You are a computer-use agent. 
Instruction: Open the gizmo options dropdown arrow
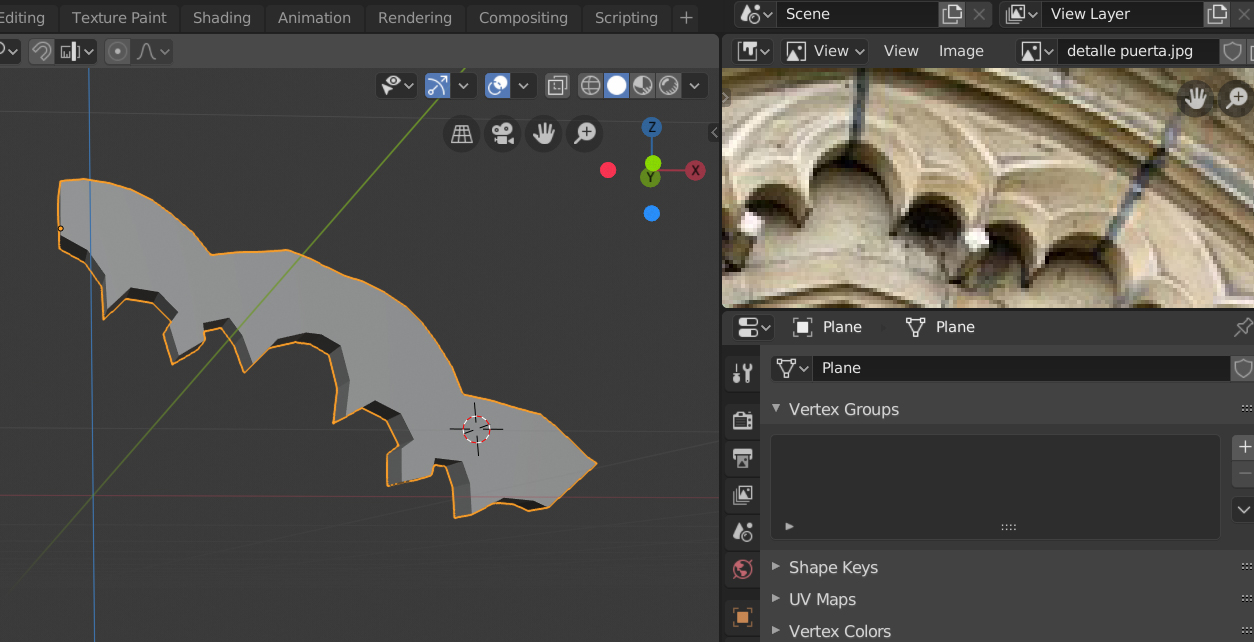(x=463, y=85)
